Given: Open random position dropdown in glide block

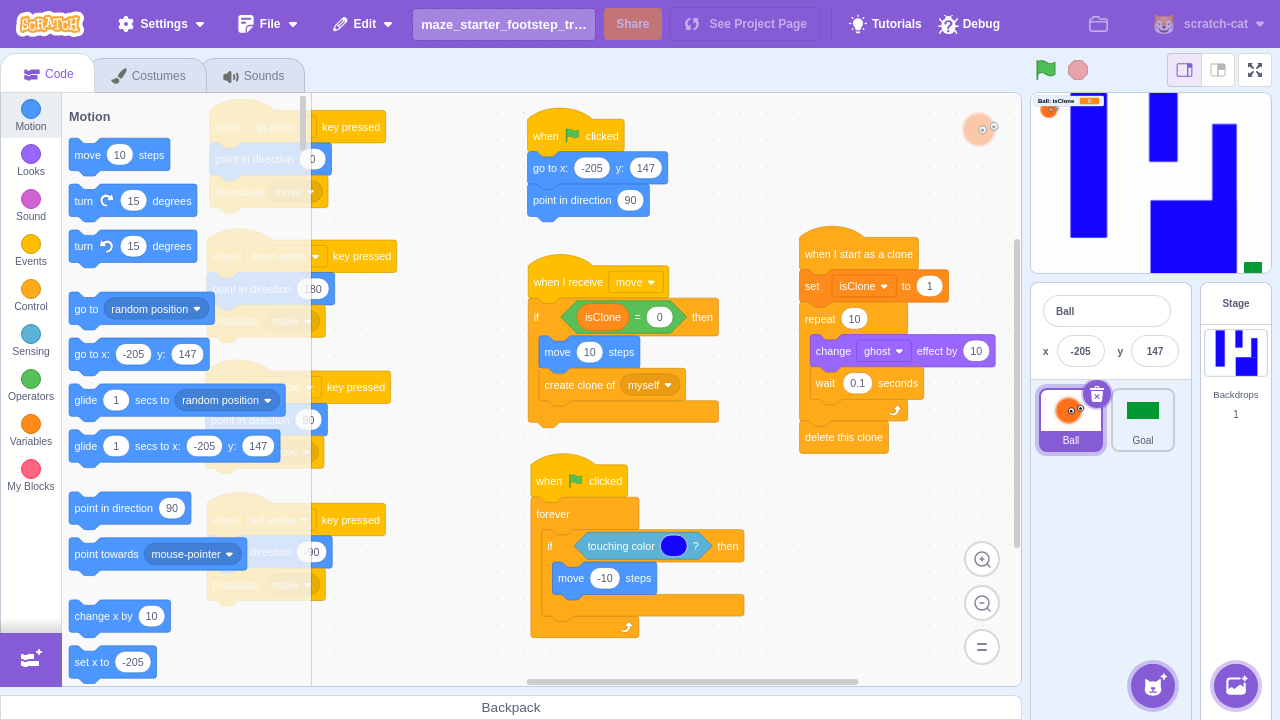Looking at the screenshot, I should (x=227, y=400).
